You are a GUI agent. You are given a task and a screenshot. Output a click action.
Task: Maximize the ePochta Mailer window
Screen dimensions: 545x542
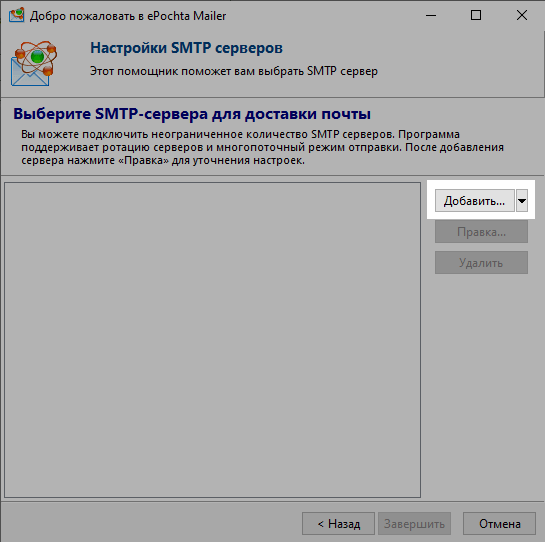click(476, 15)
